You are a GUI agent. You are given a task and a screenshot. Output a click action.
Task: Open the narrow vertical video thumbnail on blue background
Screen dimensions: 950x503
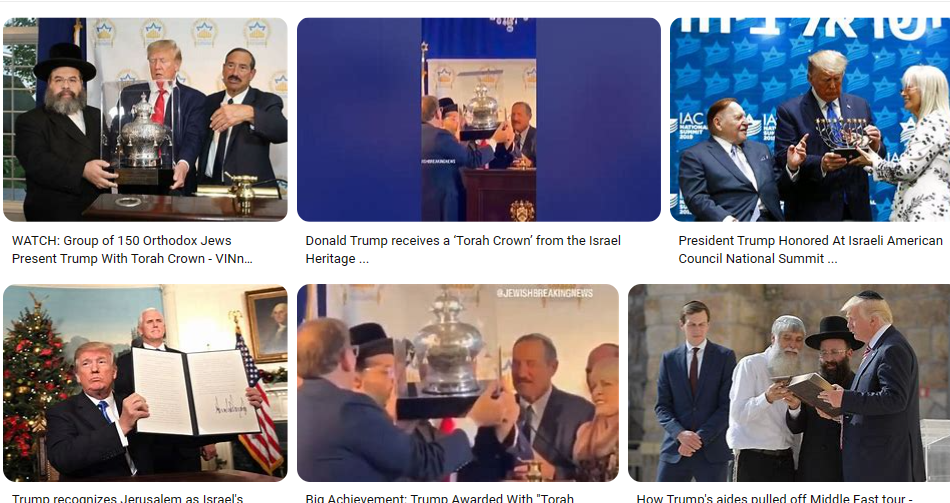[479, 119]
